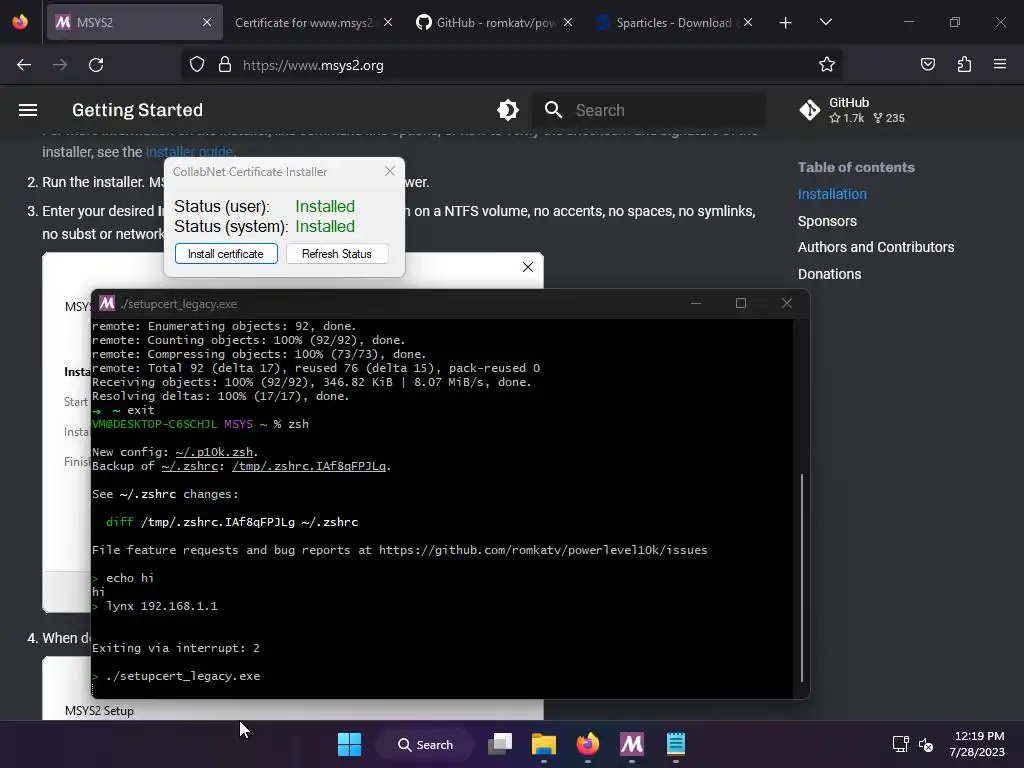Open MSYS2 from taskbar
1024x768 pixels.
[632, 744]
